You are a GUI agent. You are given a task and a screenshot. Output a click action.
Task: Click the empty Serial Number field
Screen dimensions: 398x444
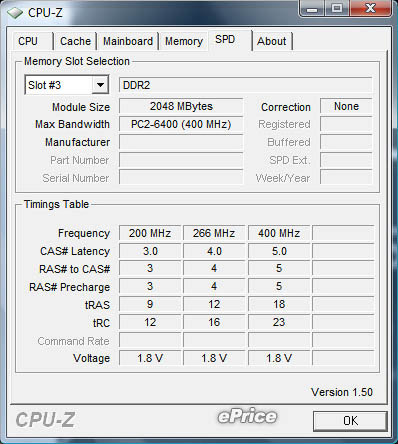tap(181, 178)
